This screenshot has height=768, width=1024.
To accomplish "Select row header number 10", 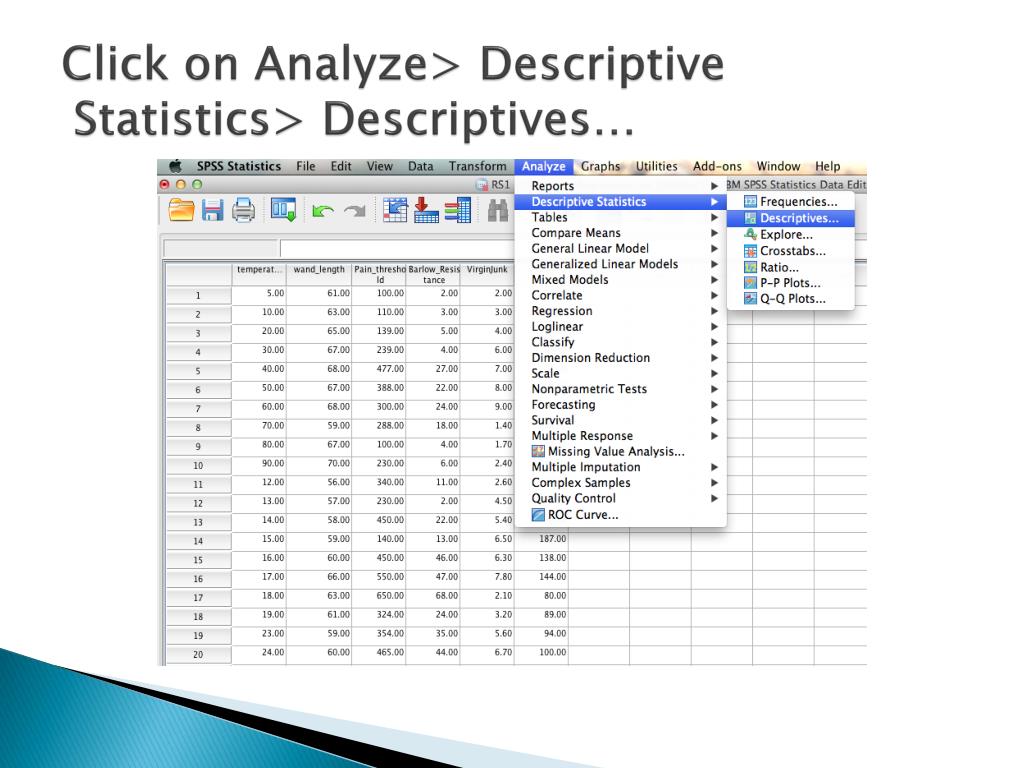I will point(198,466).
